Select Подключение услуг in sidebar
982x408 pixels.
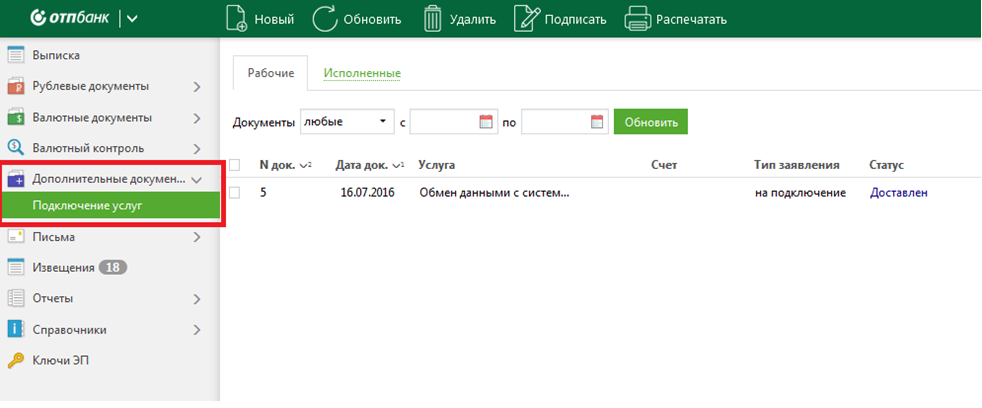click(x=111, y=206)
